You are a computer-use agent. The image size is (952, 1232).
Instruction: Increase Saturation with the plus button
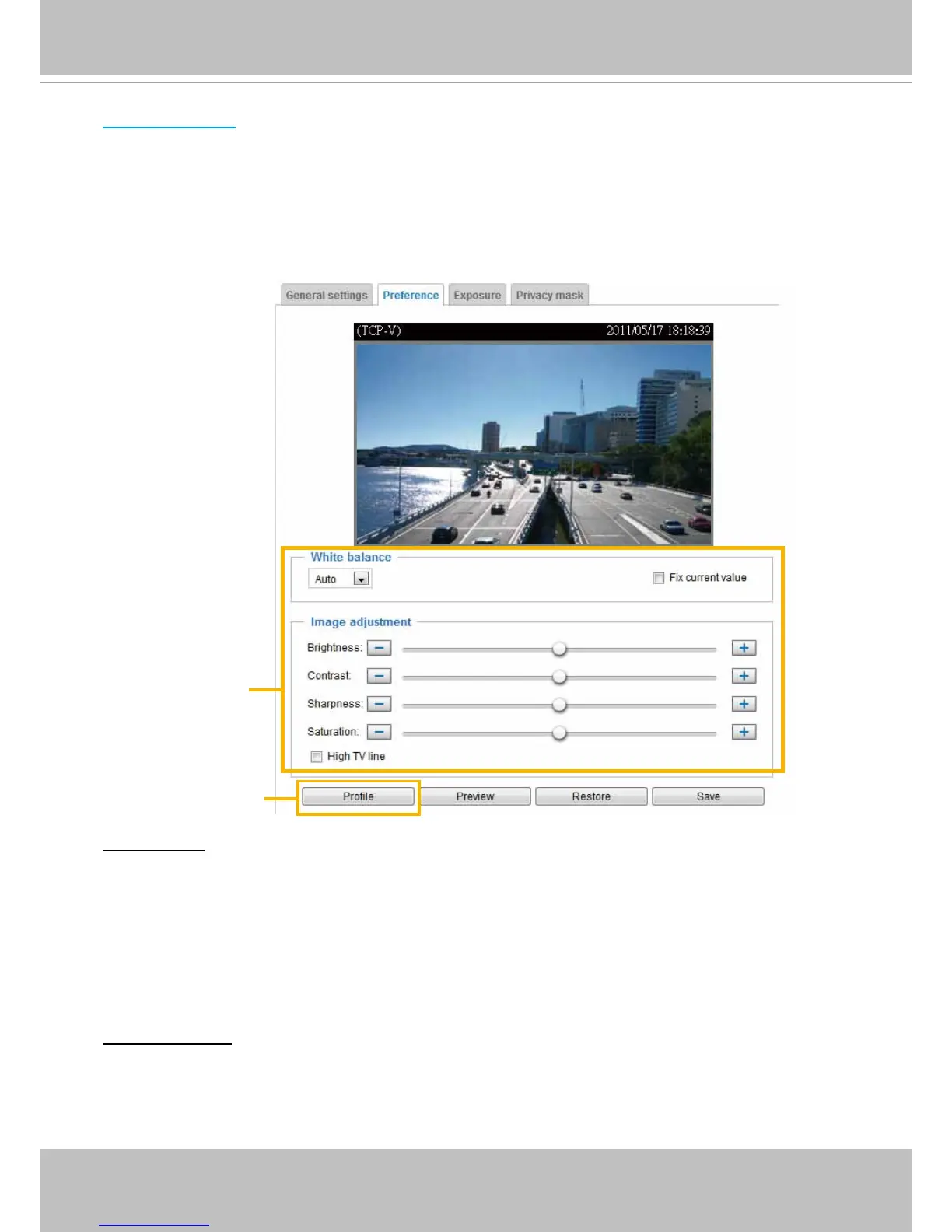click(x=744, y=732)
